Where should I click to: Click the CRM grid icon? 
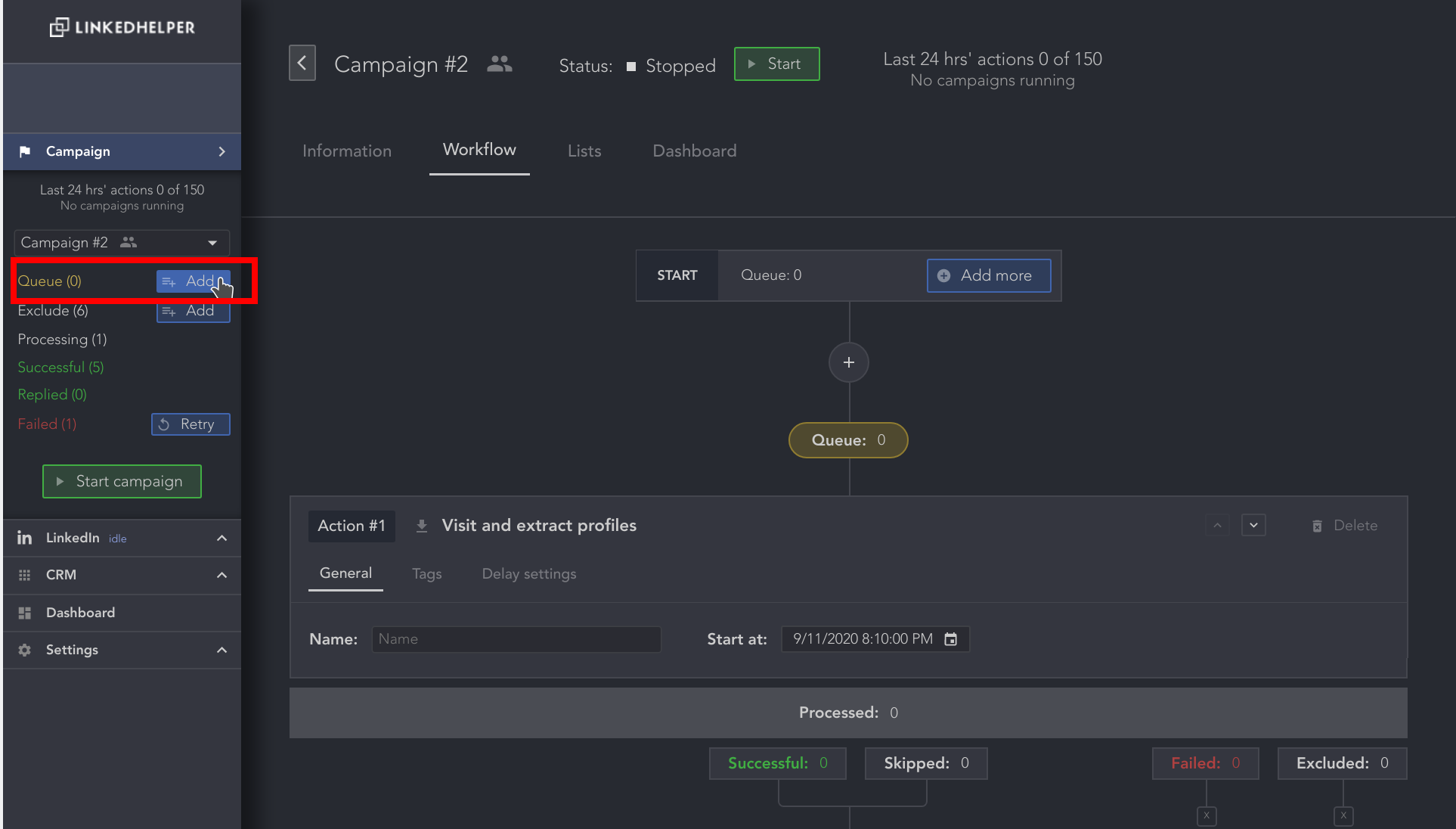[25, 575]
